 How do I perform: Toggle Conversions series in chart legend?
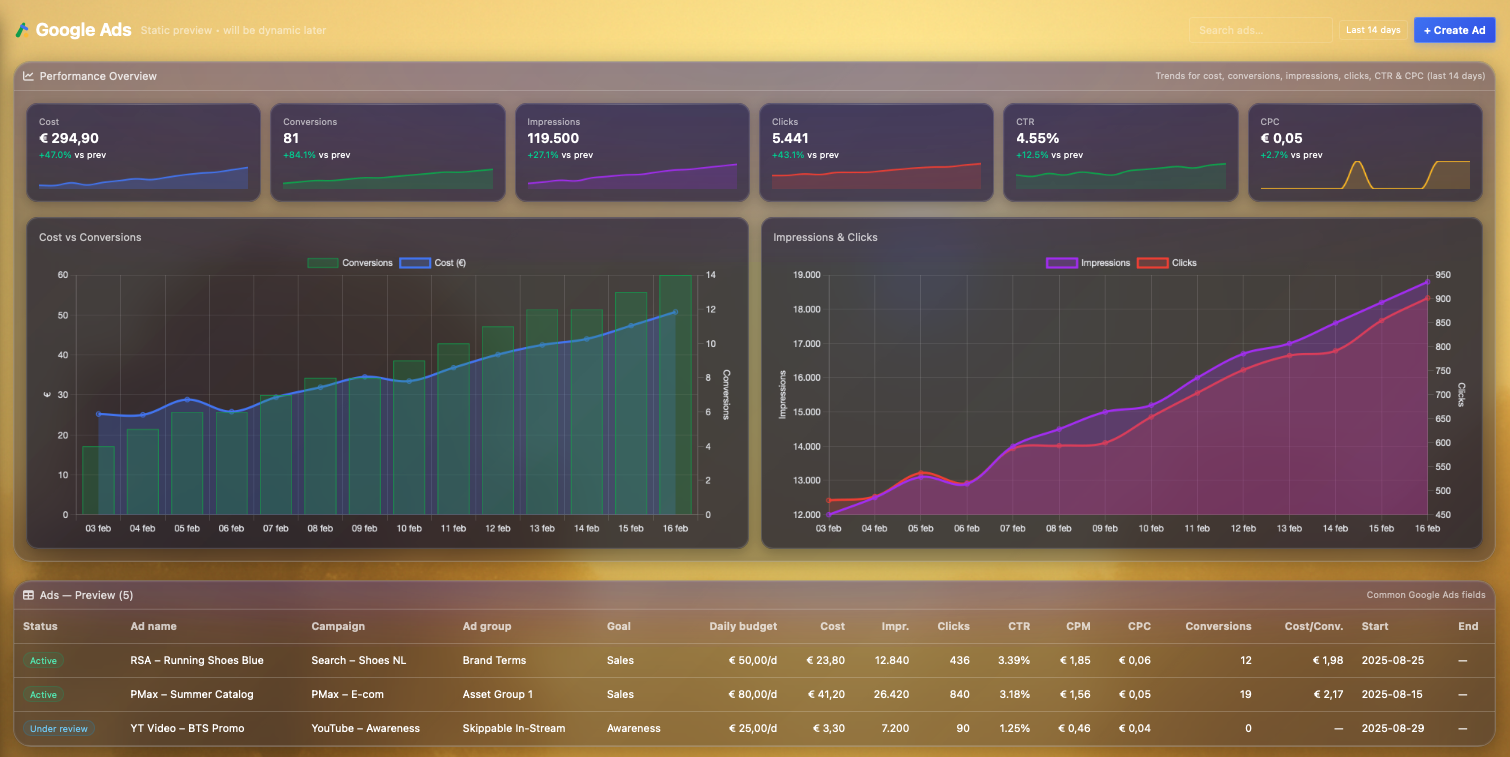351,263
